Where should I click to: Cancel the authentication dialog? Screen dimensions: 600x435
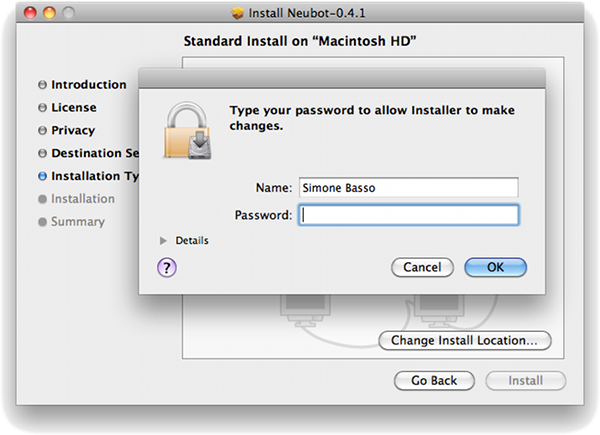(x=422, y=267)
